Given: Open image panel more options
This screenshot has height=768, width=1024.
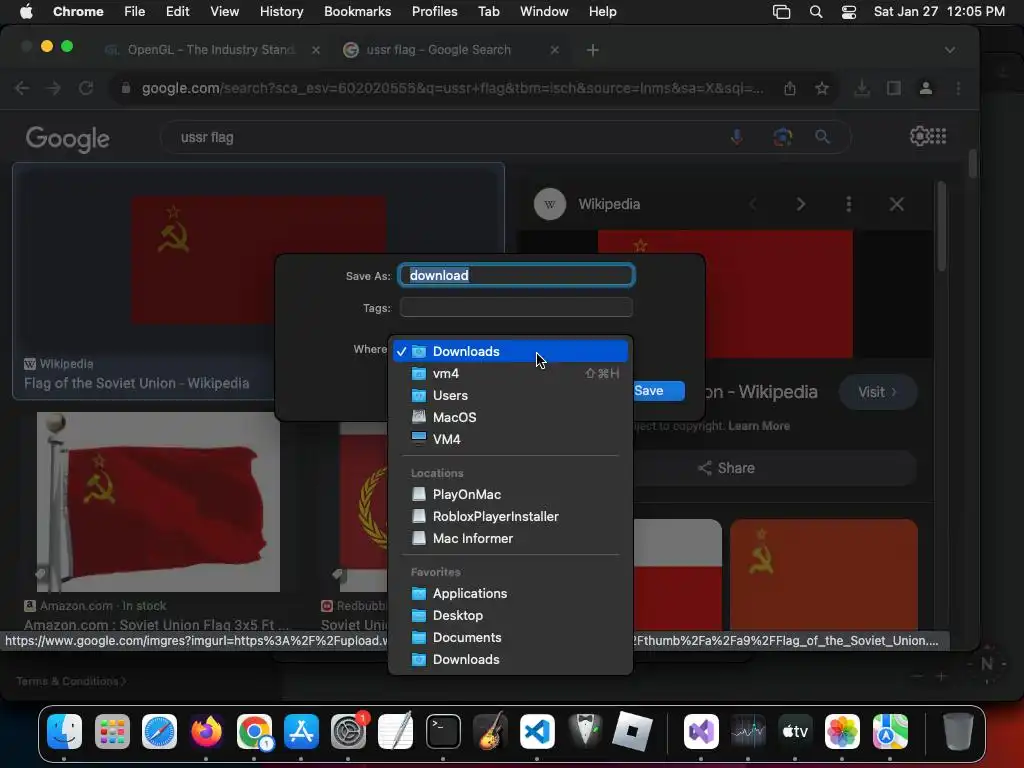Looking at the screenshot, I should [848, 204].
